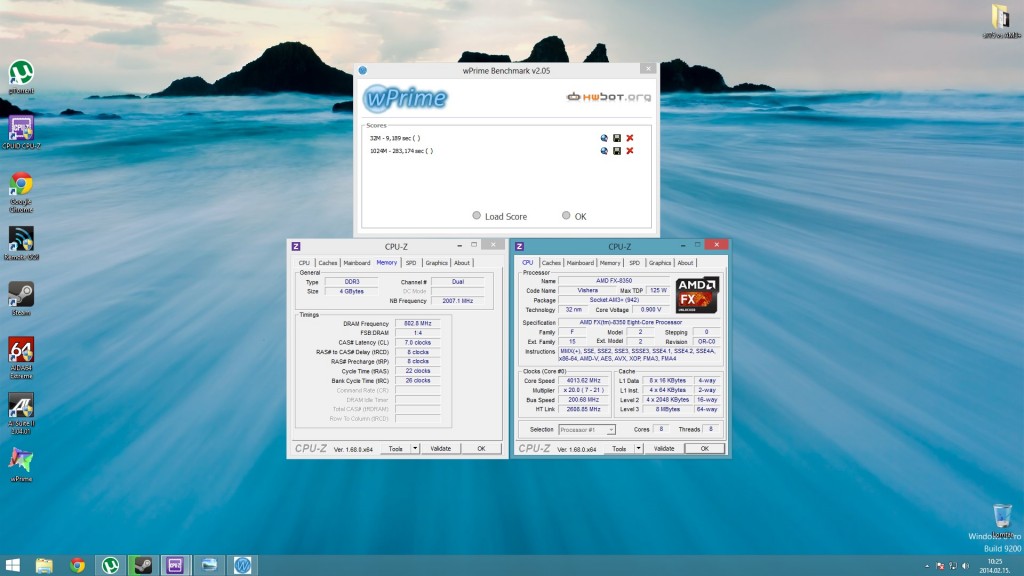Open Chrome from the taskbar
Screen dimensions: 1024x576
[x=77, y=565]
